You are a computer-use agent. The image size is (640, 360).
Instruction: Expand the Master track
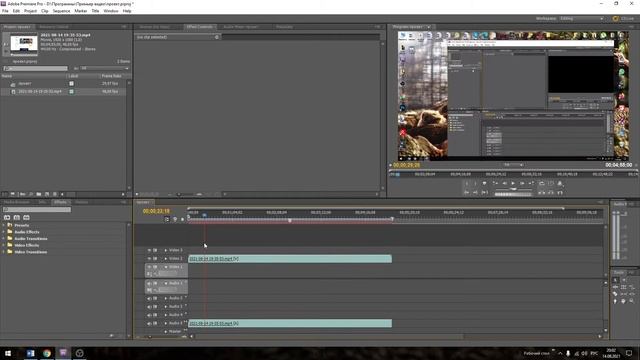click(x=166, y=331)
